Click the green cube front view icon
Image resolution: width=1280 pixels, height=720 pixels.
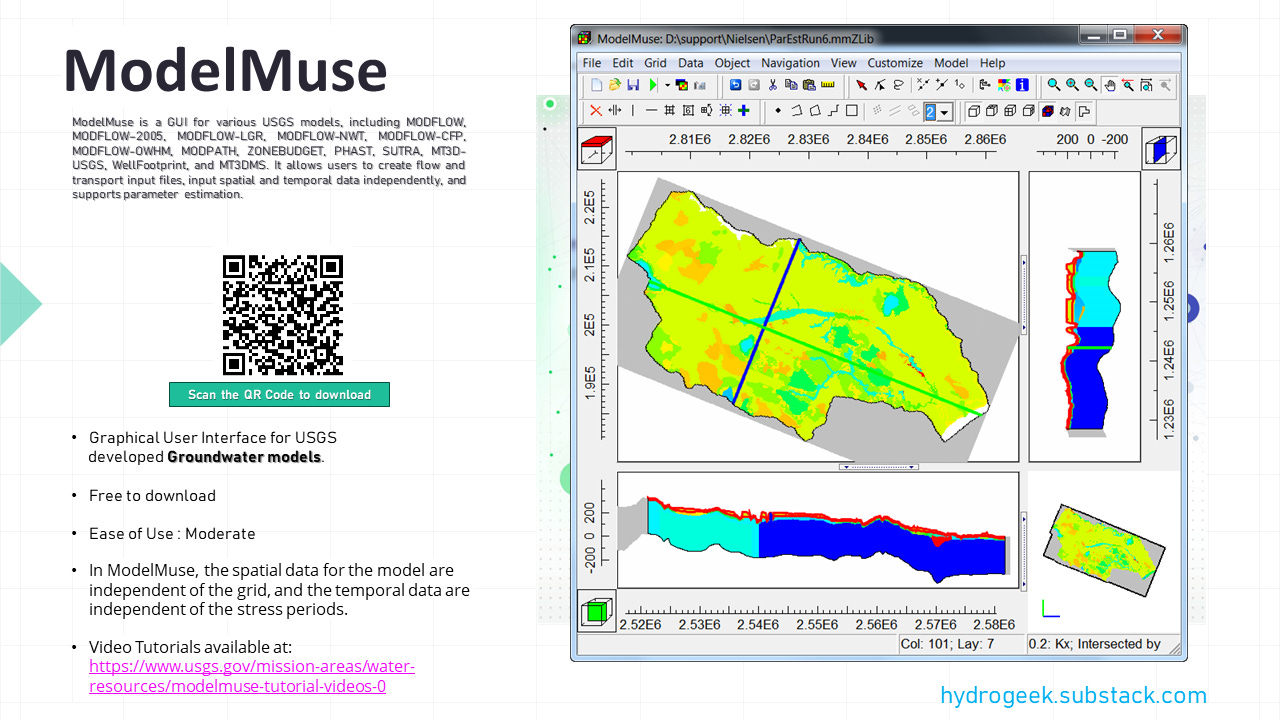[597, 610]
